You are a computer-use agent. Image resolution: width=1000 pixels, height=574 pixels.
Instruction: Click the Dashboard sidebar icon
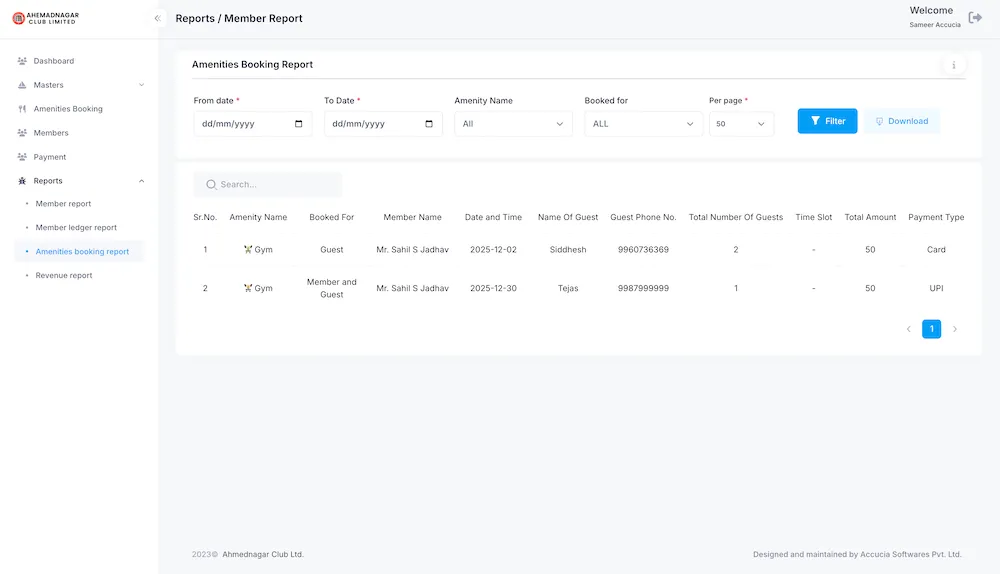point(22,61)
